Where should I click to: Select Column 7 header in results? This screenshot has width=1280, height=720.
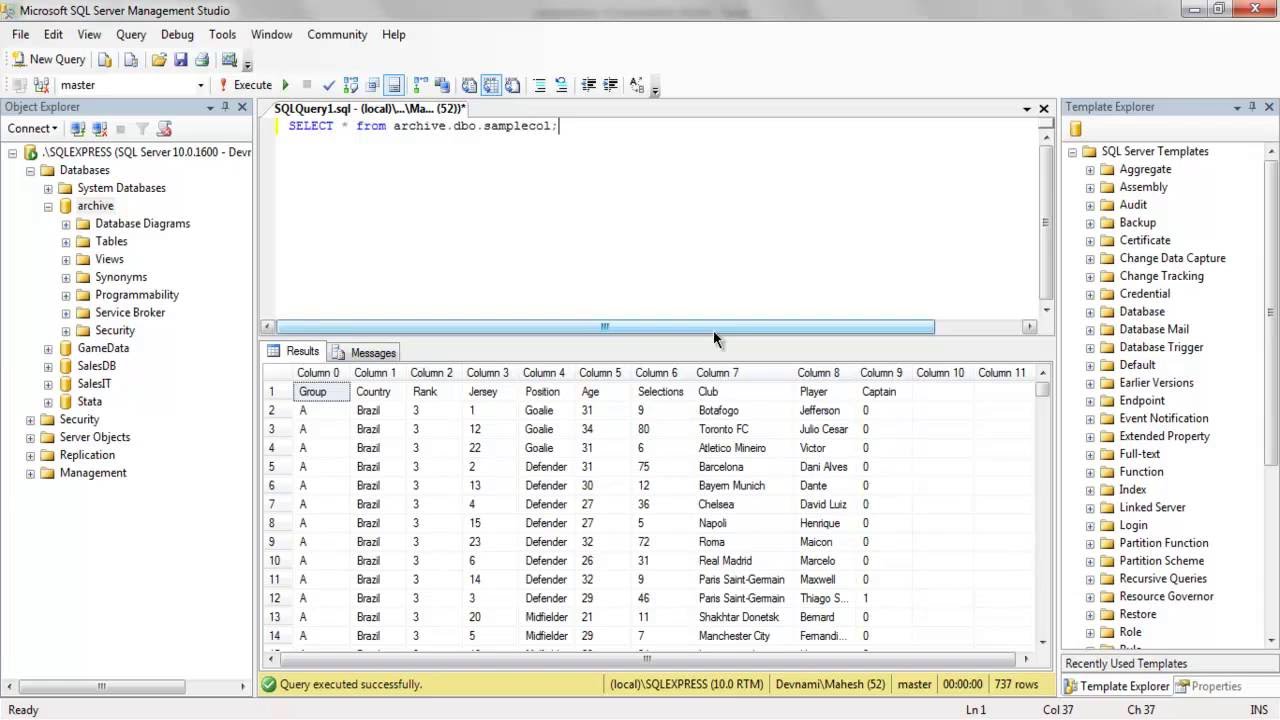click(717, 373)
